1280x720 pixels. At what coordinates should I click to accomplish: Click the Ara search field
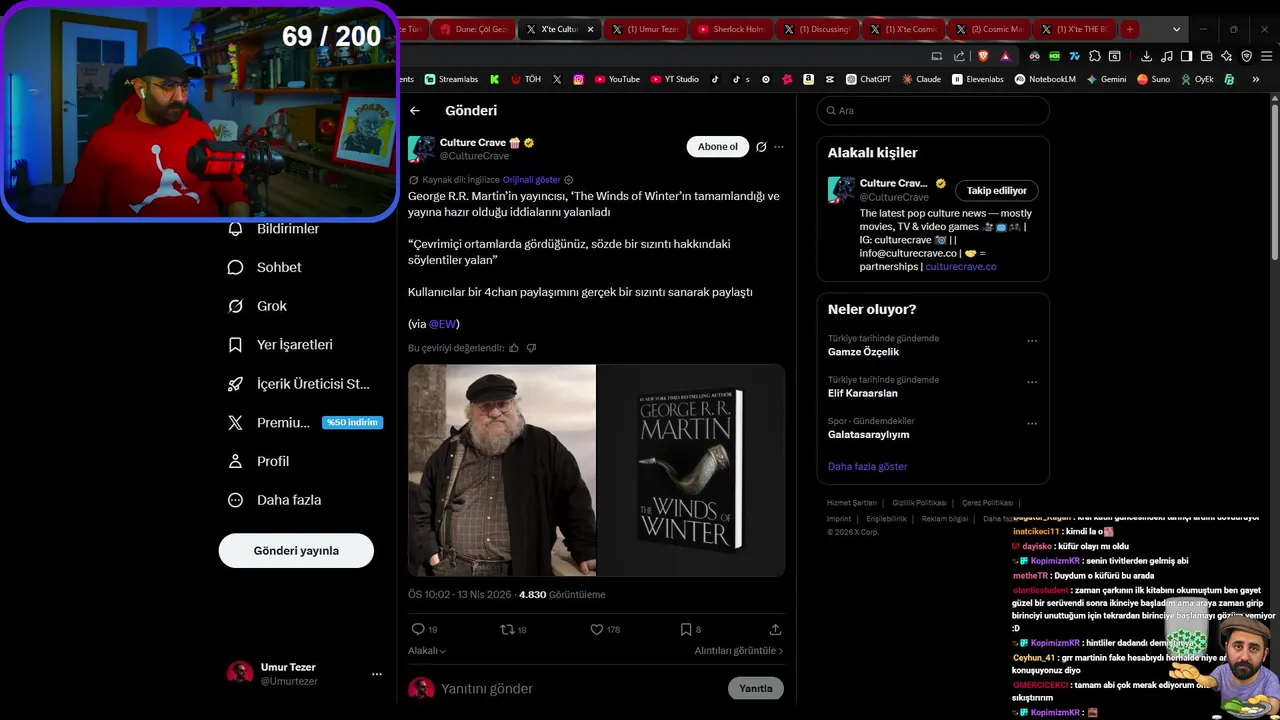933,111
